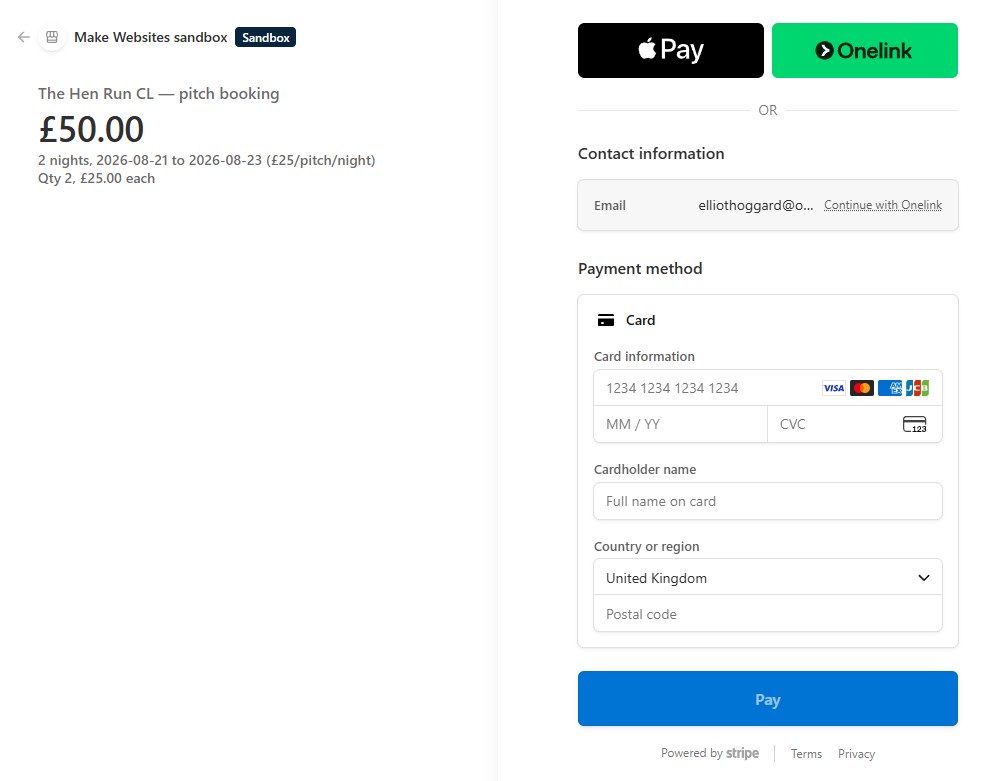This screenshot has width=998, height=781.
Task: Click the Make Websites store icon
Action: tap(52, 37)
